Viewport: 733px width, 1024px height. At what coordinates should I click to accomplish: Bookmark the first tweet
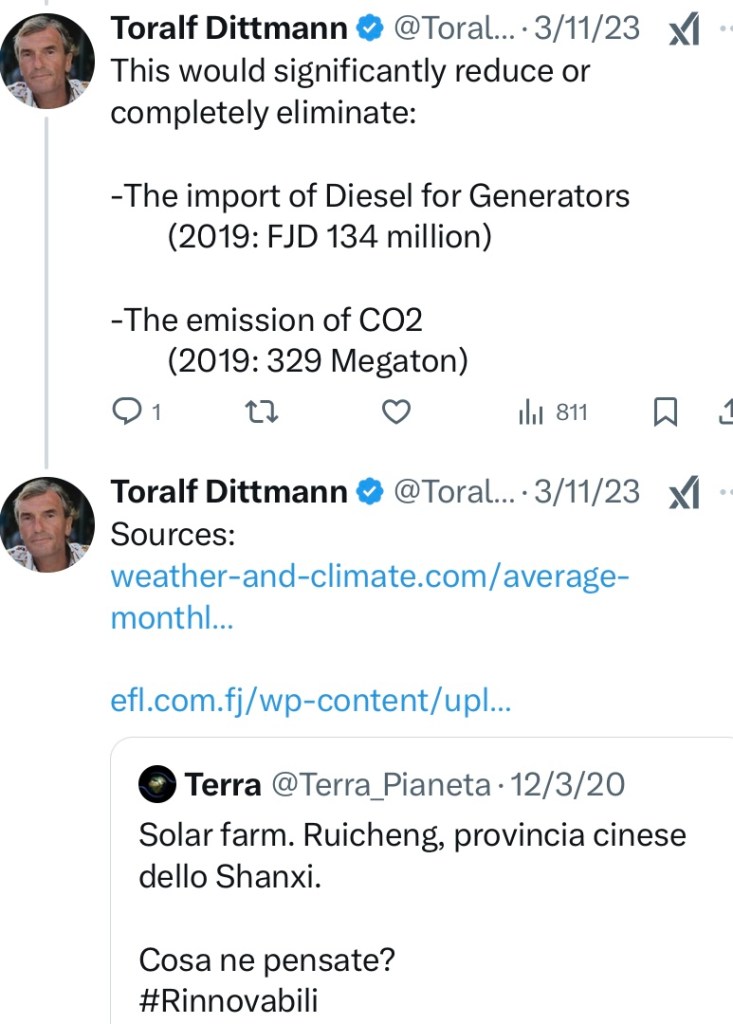click(x=665, y=412)
